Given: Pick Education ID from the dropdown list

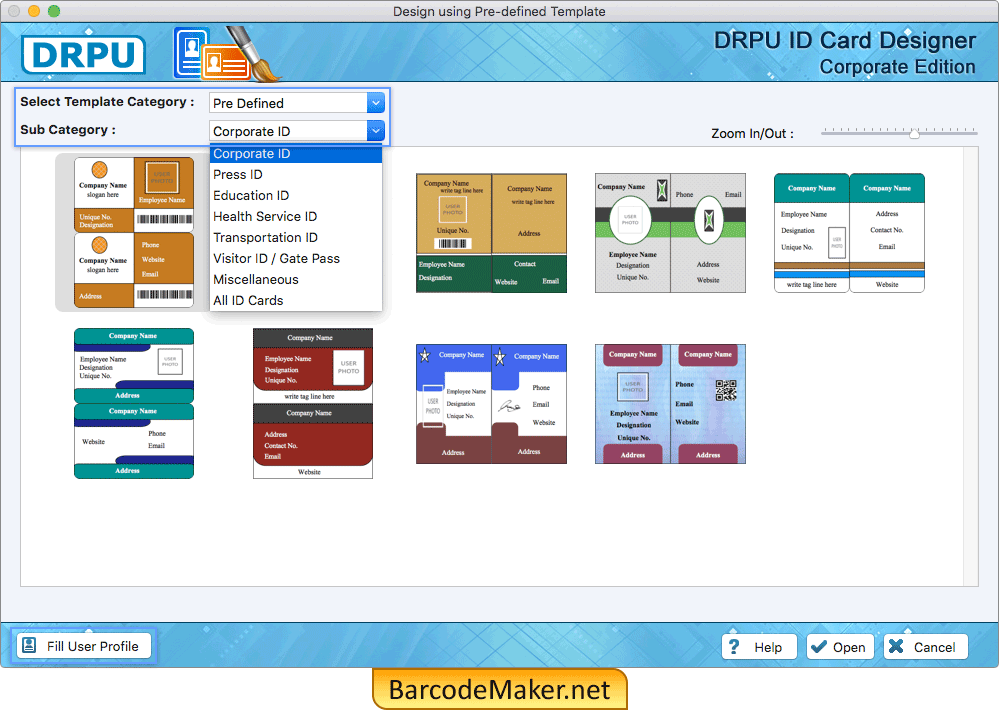Looking at the screenshot, I should coord(296,196).
